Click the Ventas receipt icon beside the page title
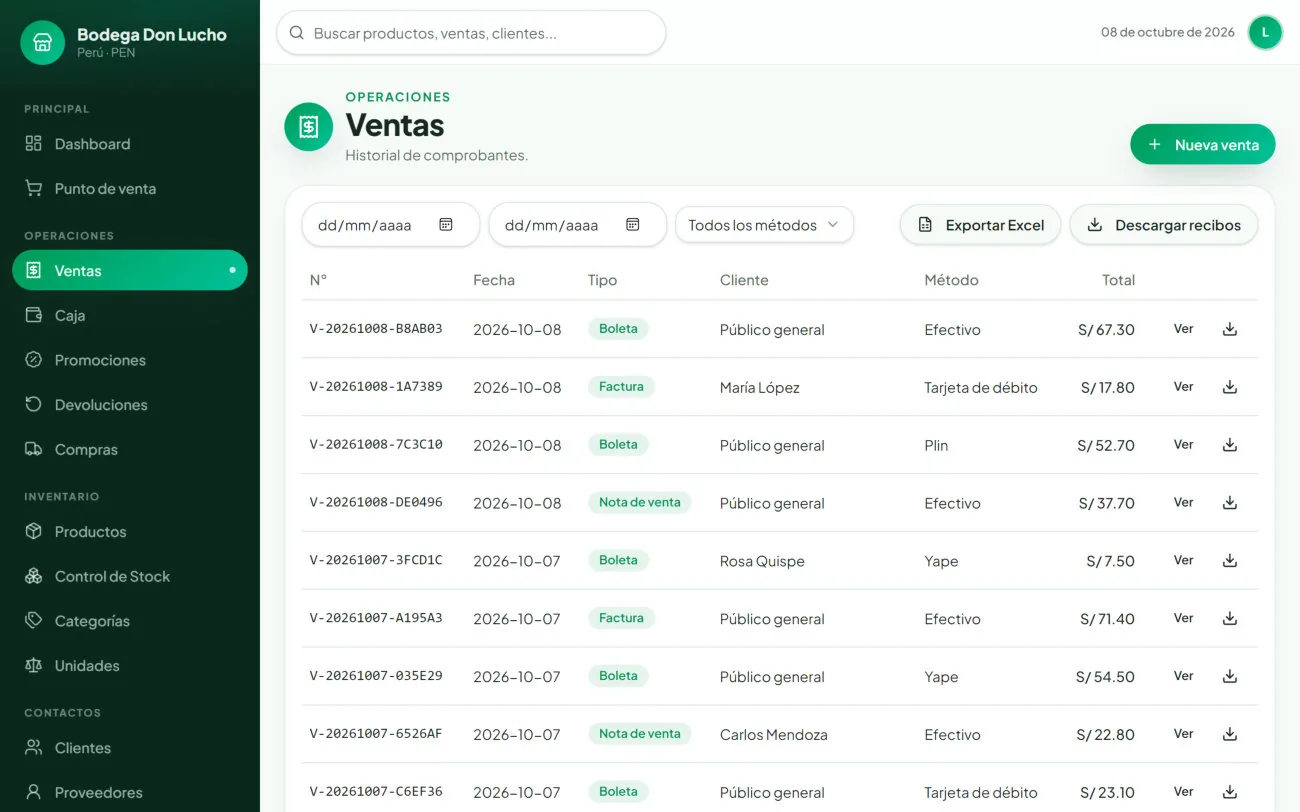1300x812 pixels. pyautogui.click(x=308, y=127)
